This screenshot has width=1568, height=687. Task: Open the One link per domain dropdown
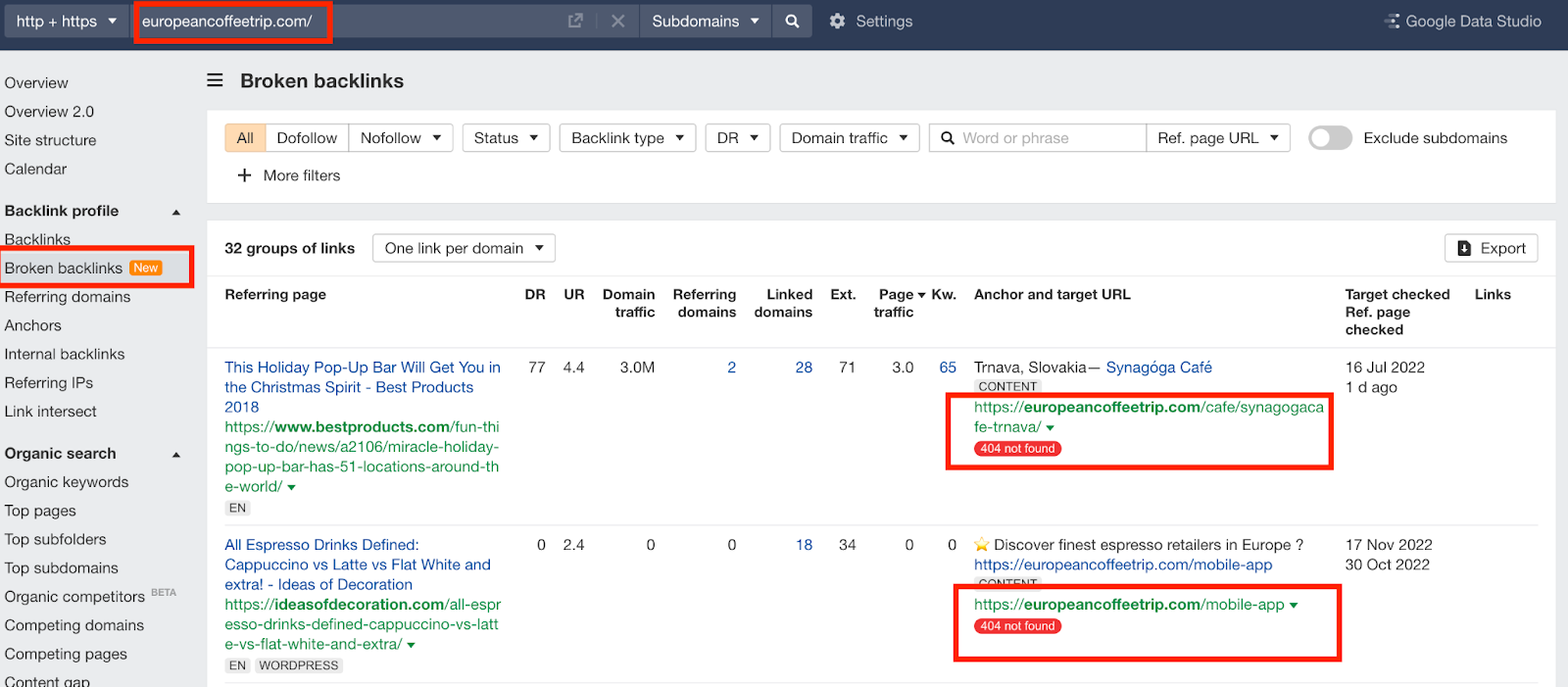pos(464,248)
